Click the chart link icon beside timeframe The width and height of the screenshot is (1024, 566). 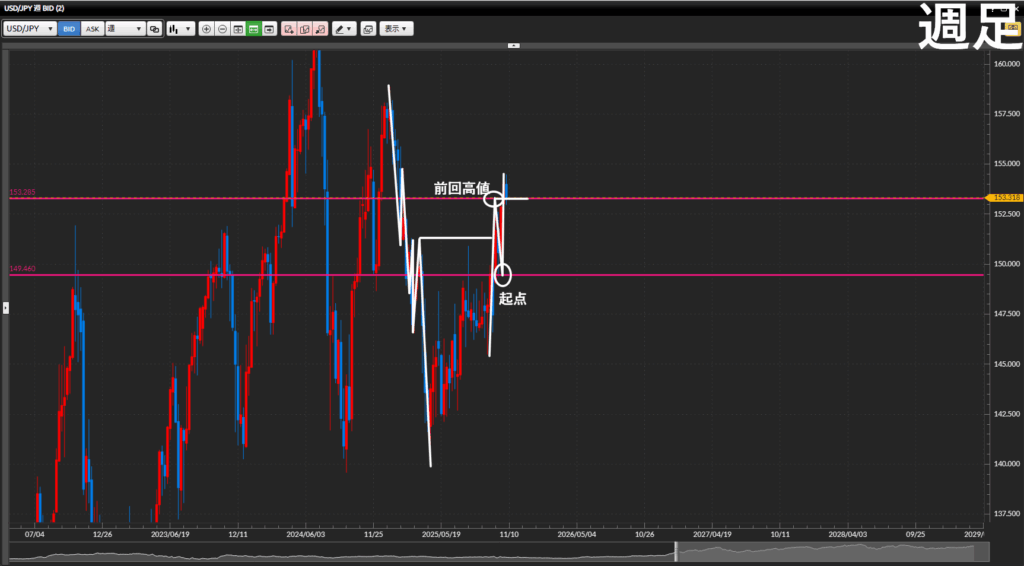pos(155,29)
